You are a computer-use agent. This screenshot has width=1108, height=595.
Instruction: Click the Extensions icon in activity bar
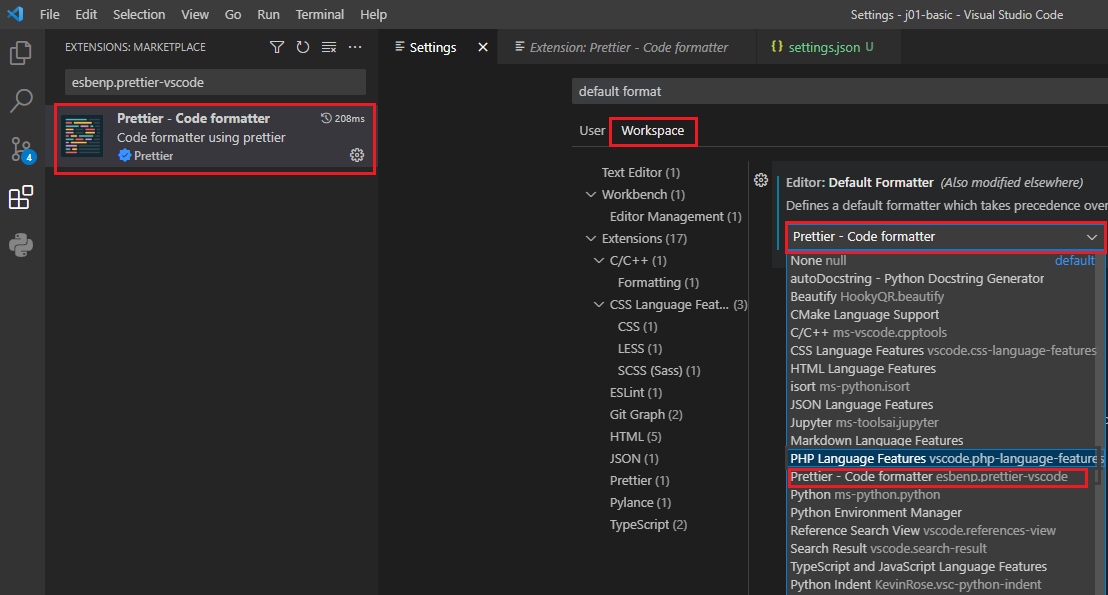(21, 198)
